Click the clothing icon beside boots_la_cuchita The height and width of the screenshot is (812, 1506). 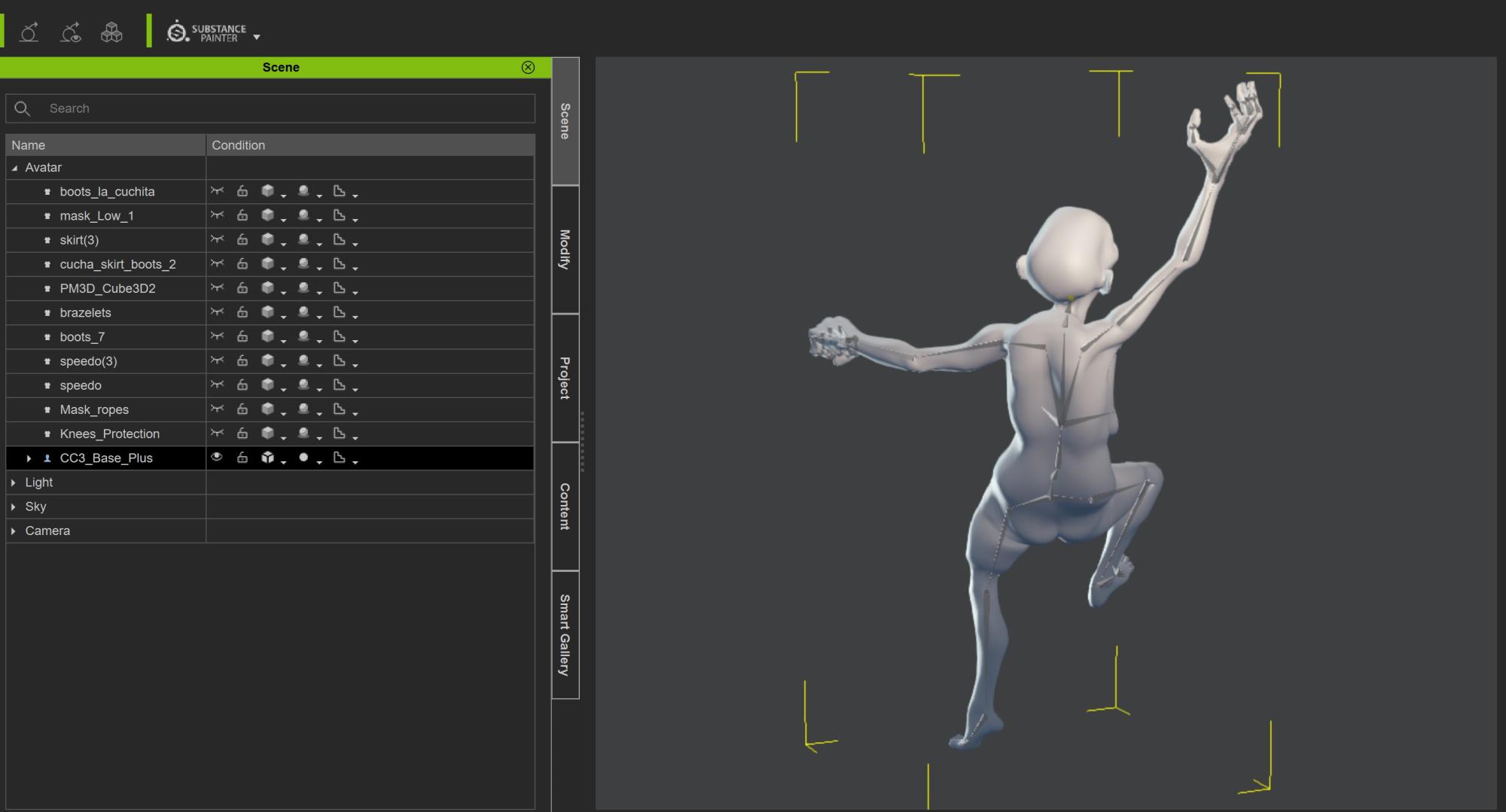[47, 192]
